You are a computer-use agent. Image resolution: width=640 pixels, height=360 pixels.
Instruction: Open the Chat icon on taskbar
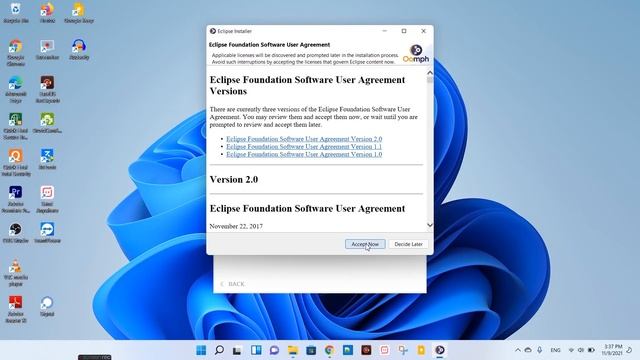[x=274, y=350]
